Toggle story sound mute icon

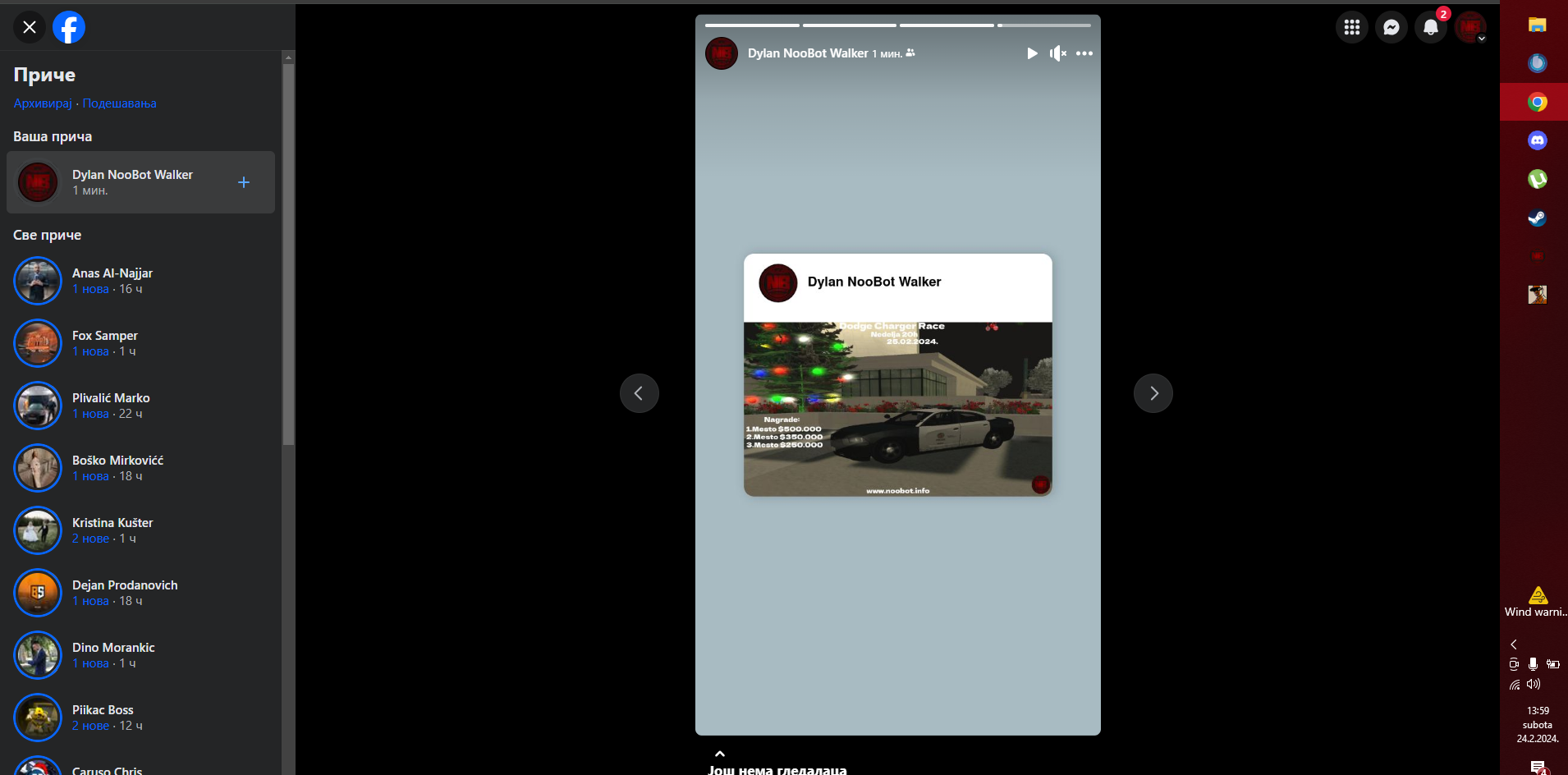[1057, 53]
